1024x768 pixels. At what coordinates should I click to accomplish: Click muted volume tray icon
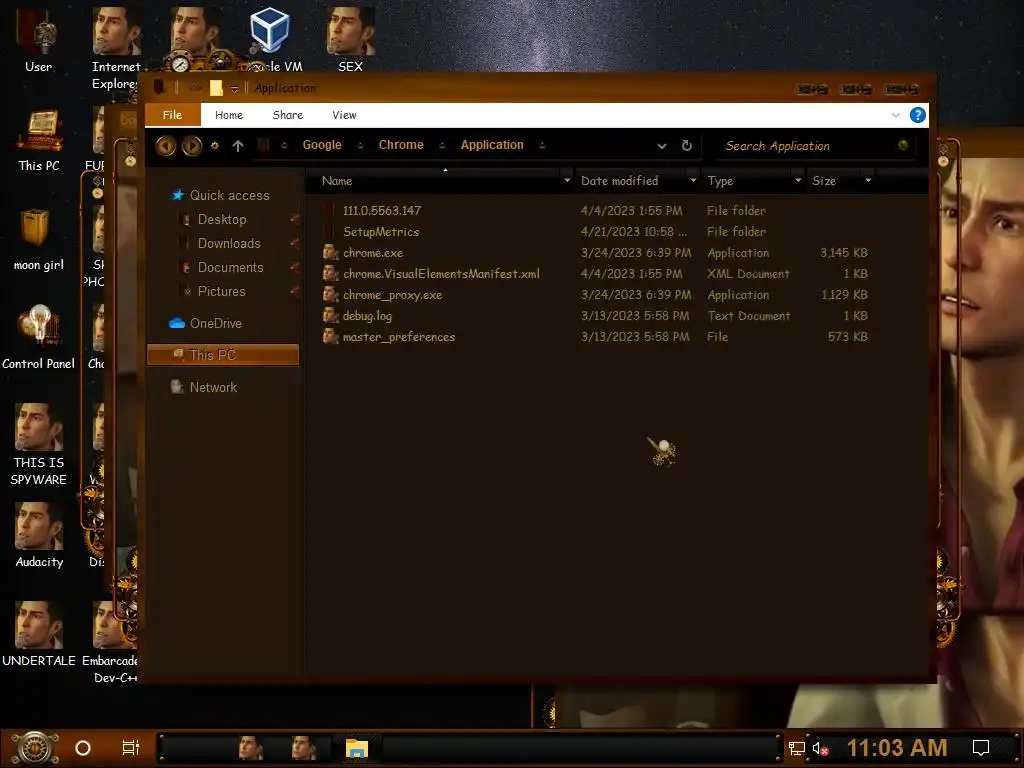(820, 748)
